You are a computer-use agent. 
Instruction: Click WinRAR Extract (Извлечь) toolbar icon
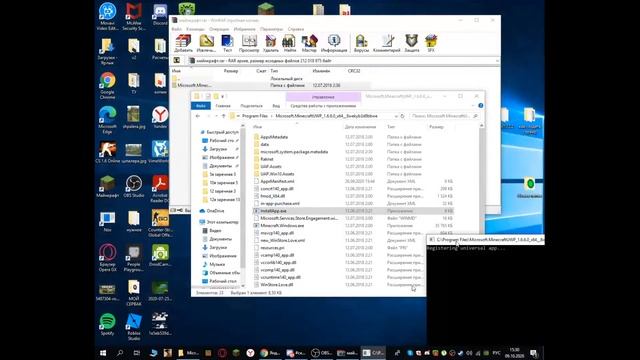pos(206,43)
